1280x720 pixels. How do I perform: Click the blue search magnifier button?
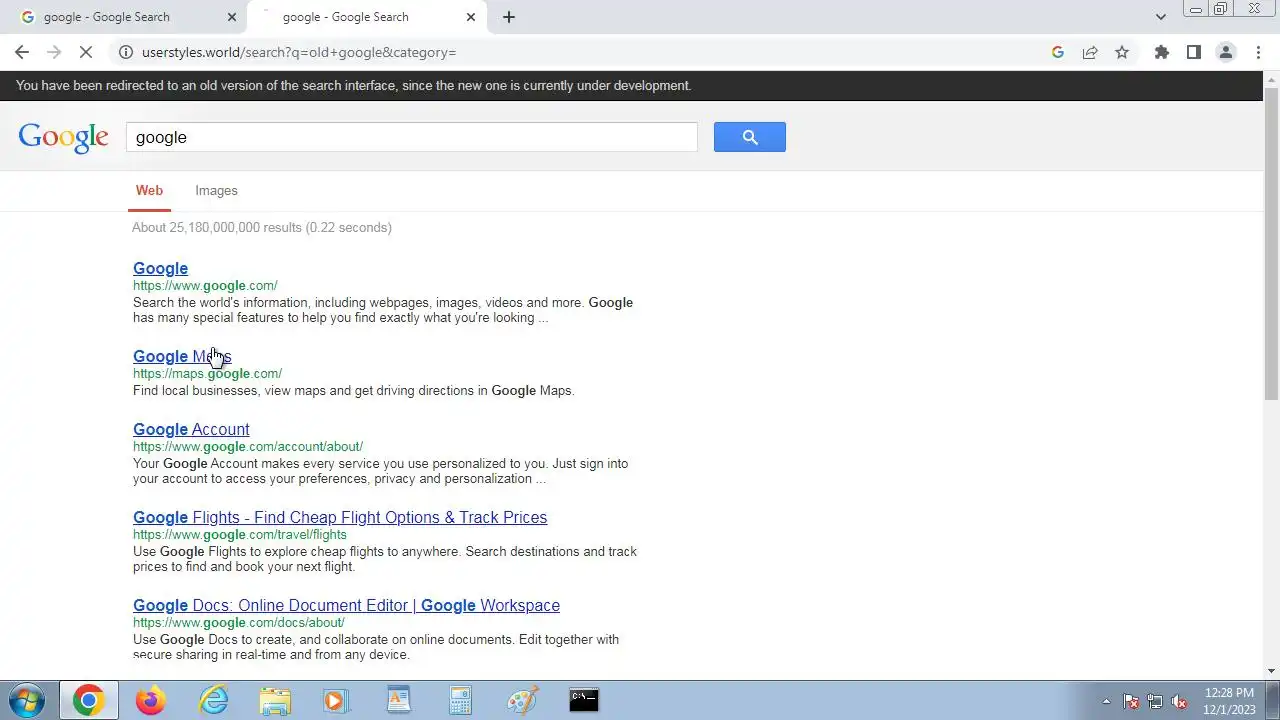coord(750,137)
